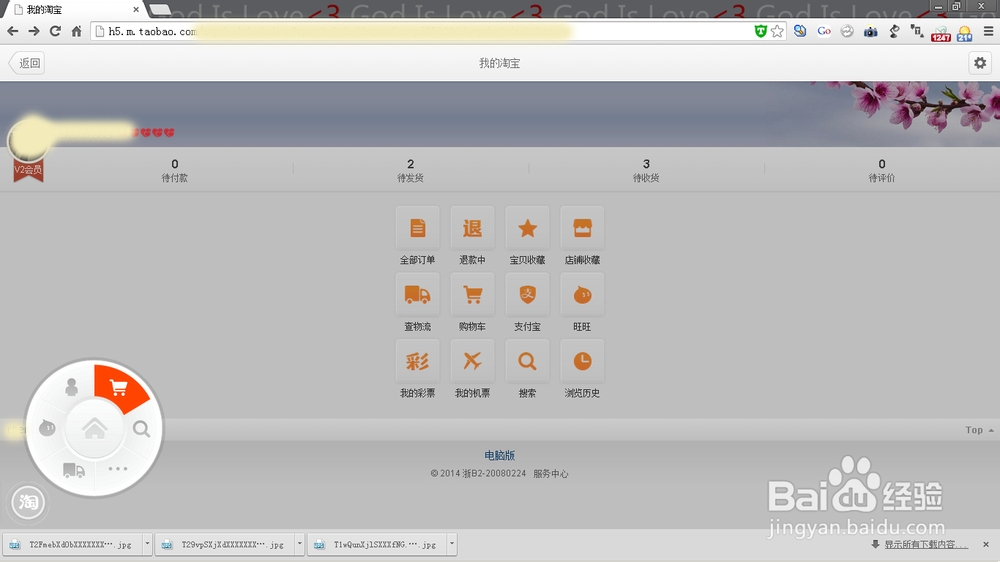Open 旺旺 chat icon in grid

(582, 295)
